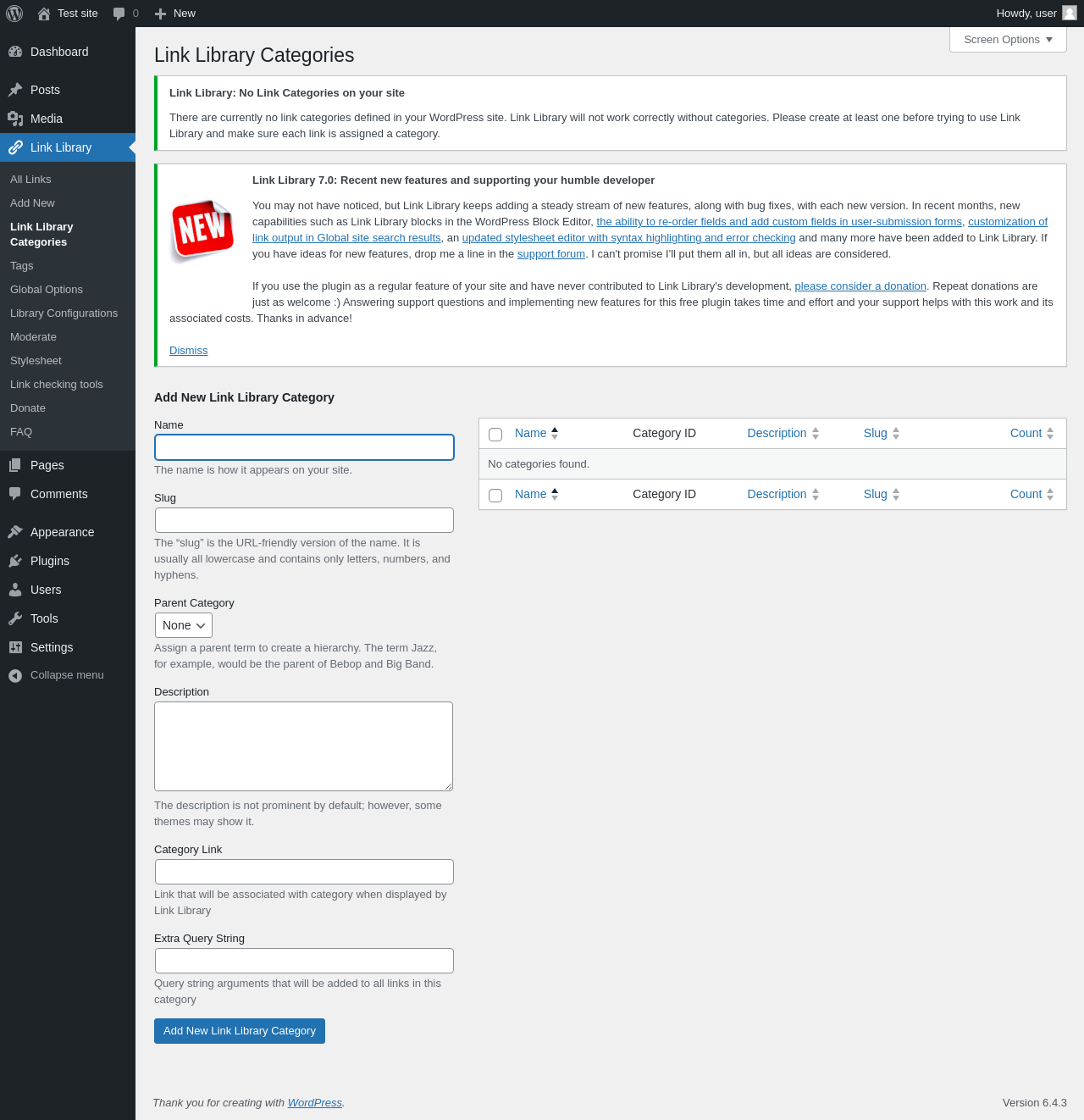1084x1120 pixels.
Task: Click the Appearance paintbrush icon
Action: click(x=15, y=532)
